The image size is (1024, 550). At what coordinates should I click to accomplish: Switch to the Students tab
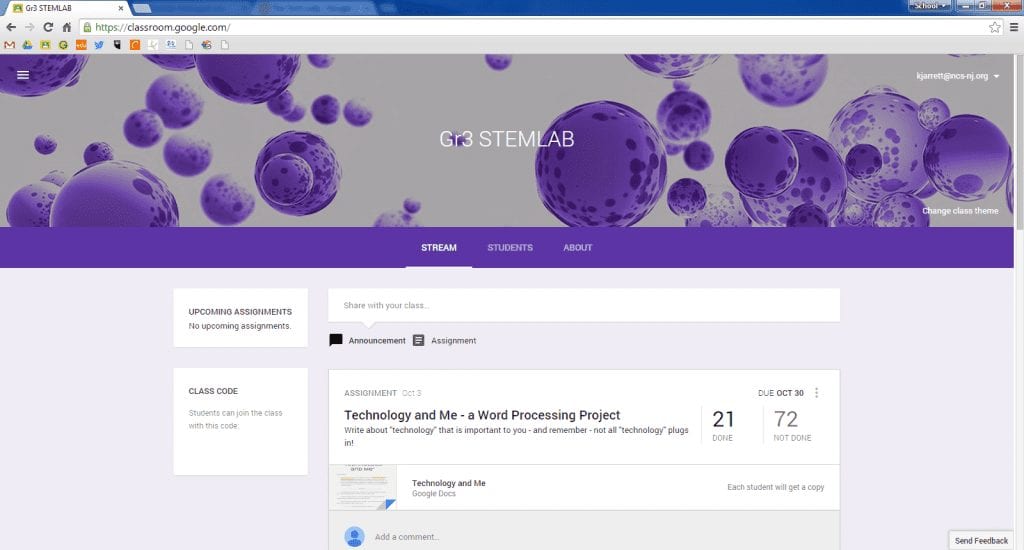pos(509,248)
